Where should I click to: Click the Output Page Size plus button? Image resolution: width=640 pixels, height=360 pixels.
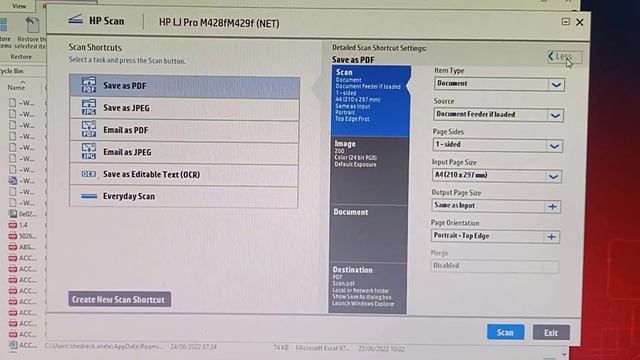point(552,207)
